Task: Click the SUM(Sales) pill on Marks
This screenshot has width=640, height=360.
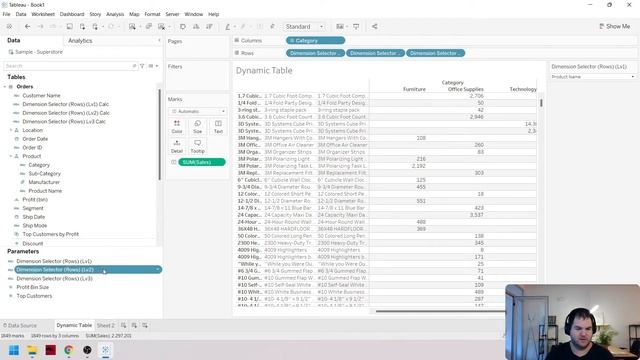Action: pos(202,162)
